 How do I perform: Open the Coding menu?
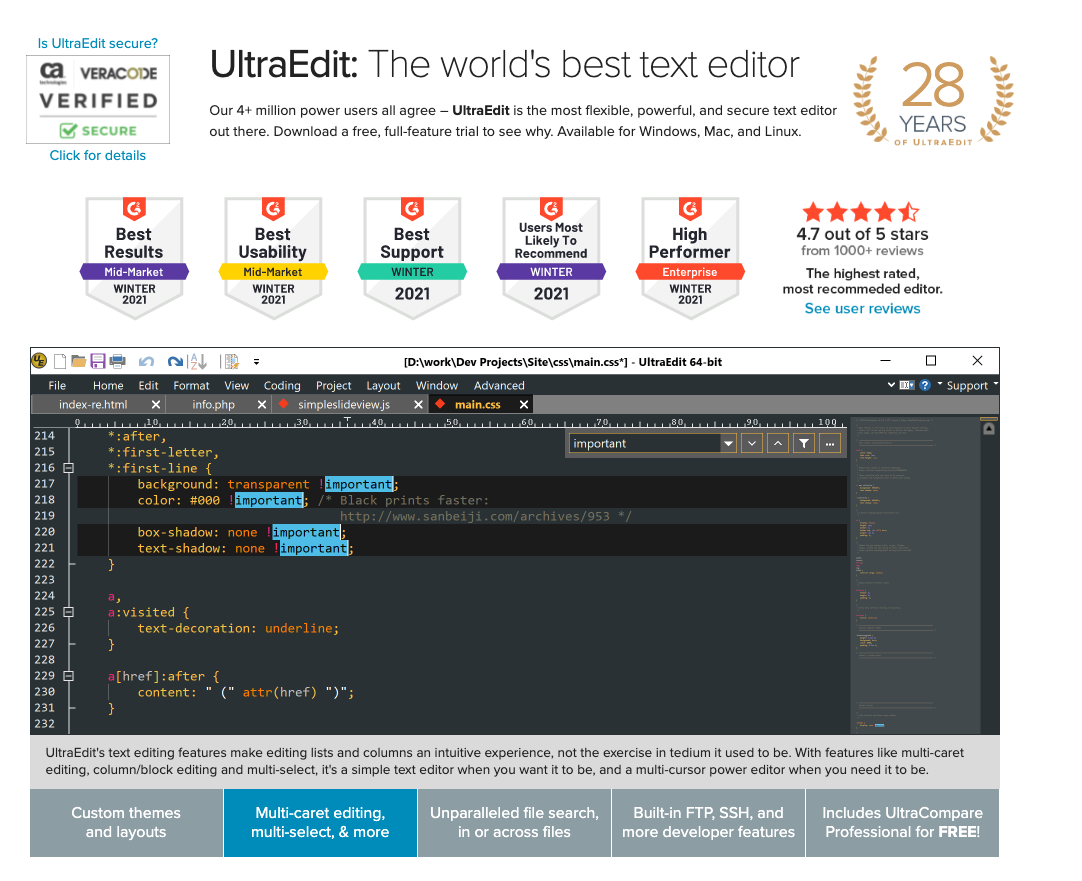(282, 385)
